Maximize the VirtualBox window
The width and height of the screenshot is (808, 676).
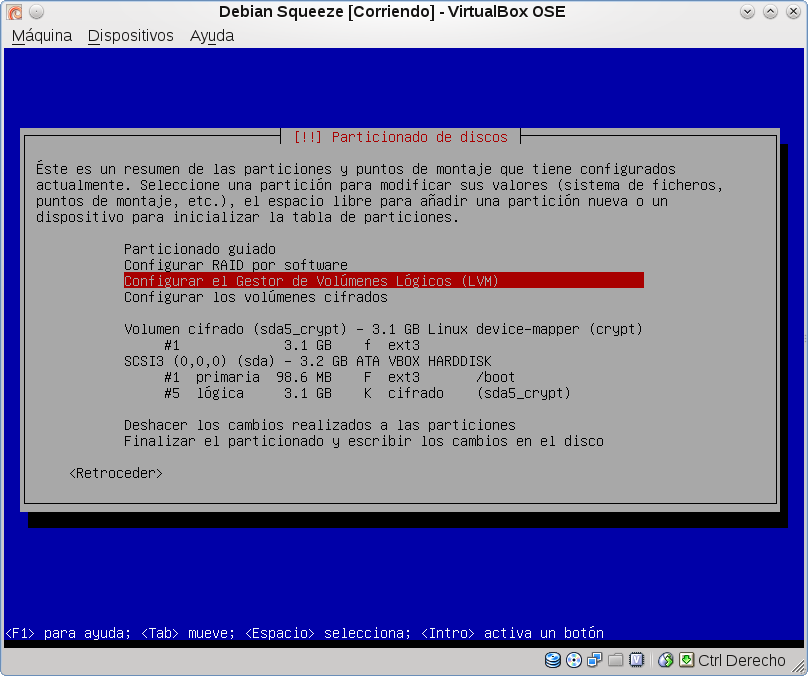(770, 11)
